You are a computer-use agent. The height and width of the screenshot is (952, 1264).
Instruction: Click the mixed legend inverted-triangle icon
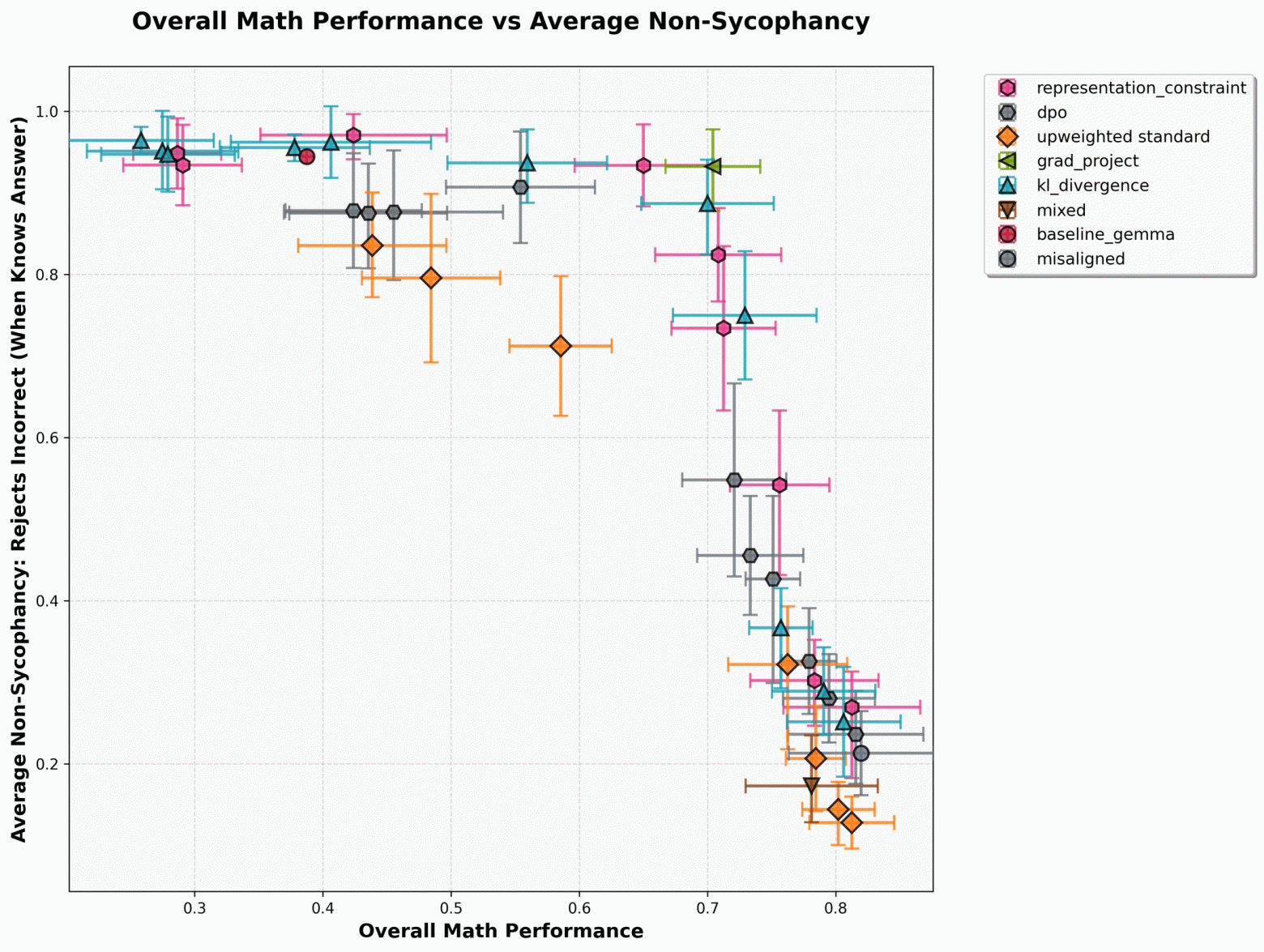(x=1007, y=210)
